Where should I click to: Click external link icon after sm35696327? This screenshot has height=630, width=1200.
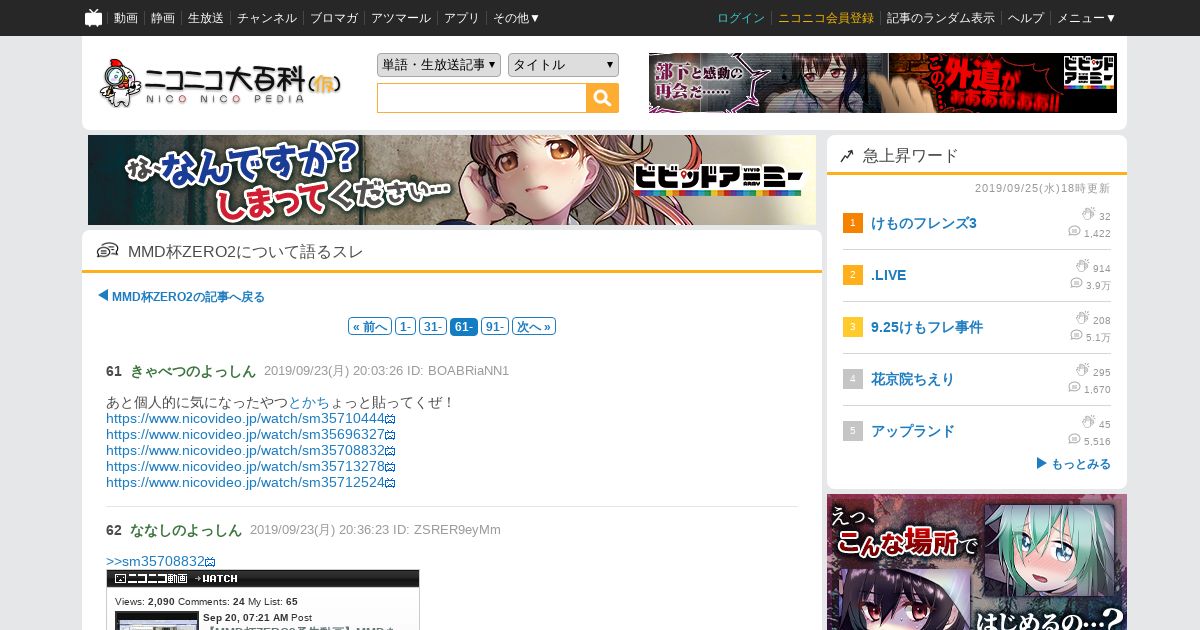tap(390, 435)
